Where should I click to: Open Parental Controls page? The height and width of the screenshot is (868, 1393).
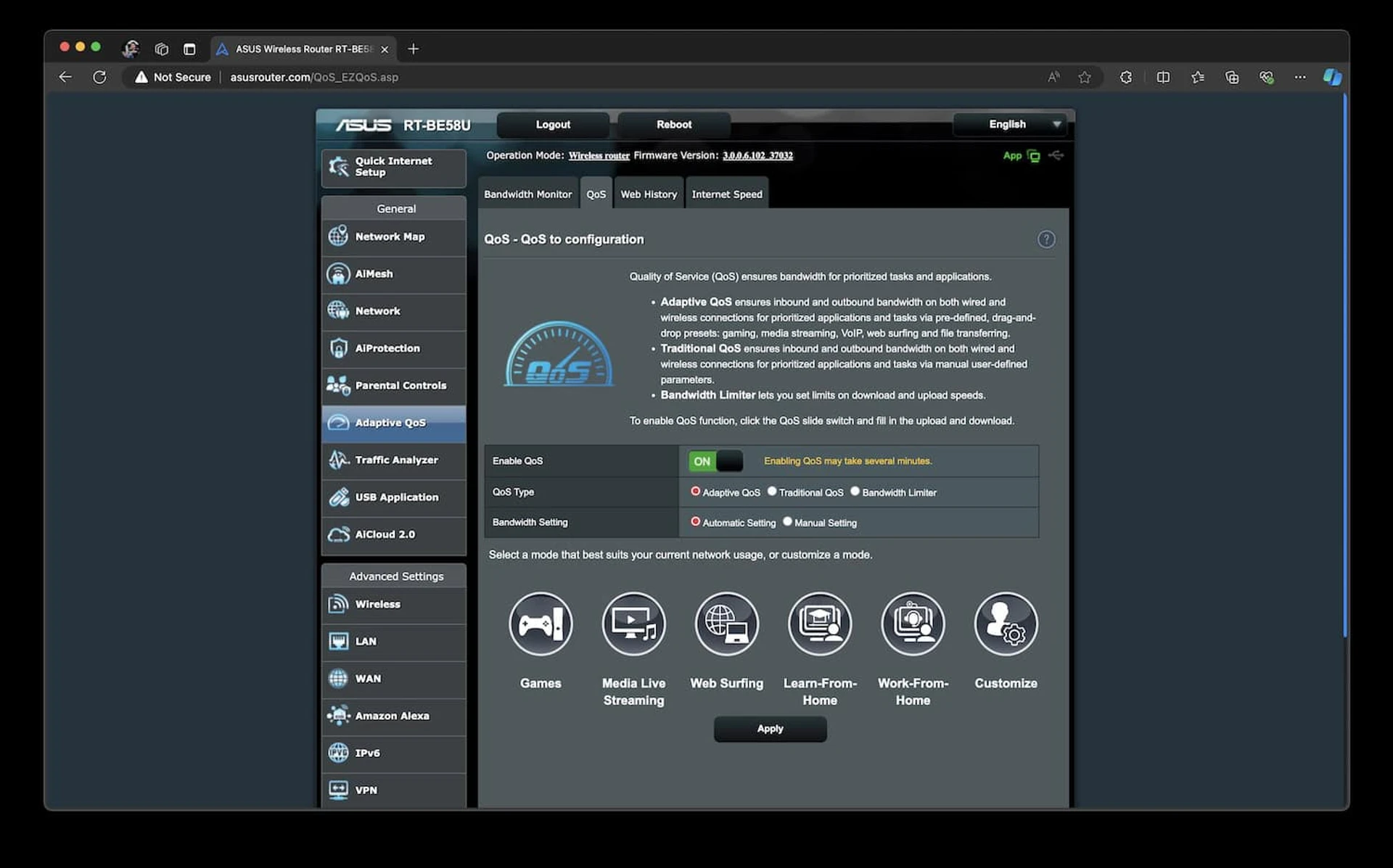pyautogui.click(x=393, y=386)
